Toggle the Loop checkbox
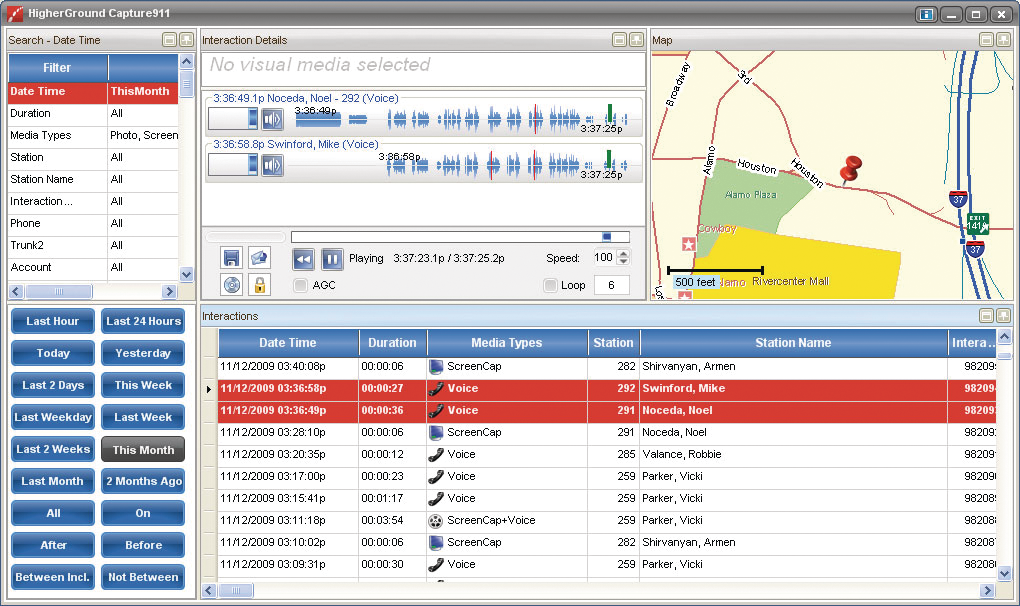 click(x=550, y=285)
